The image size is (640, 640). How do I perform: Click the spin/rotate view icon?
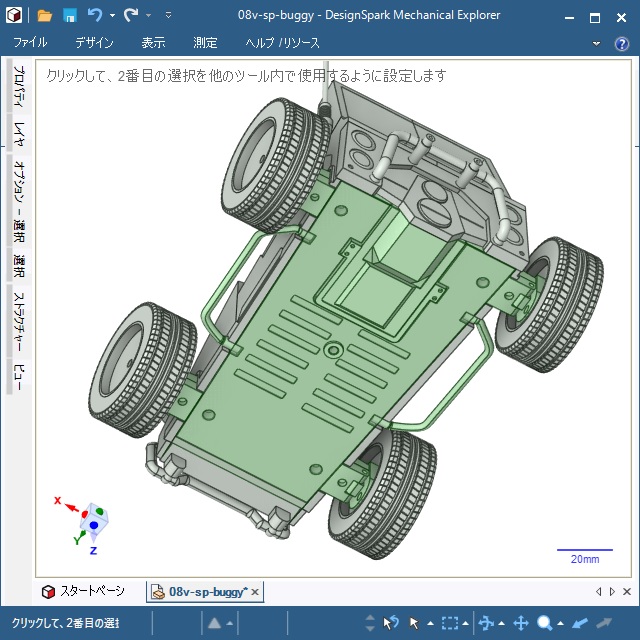tap(486, 623)
